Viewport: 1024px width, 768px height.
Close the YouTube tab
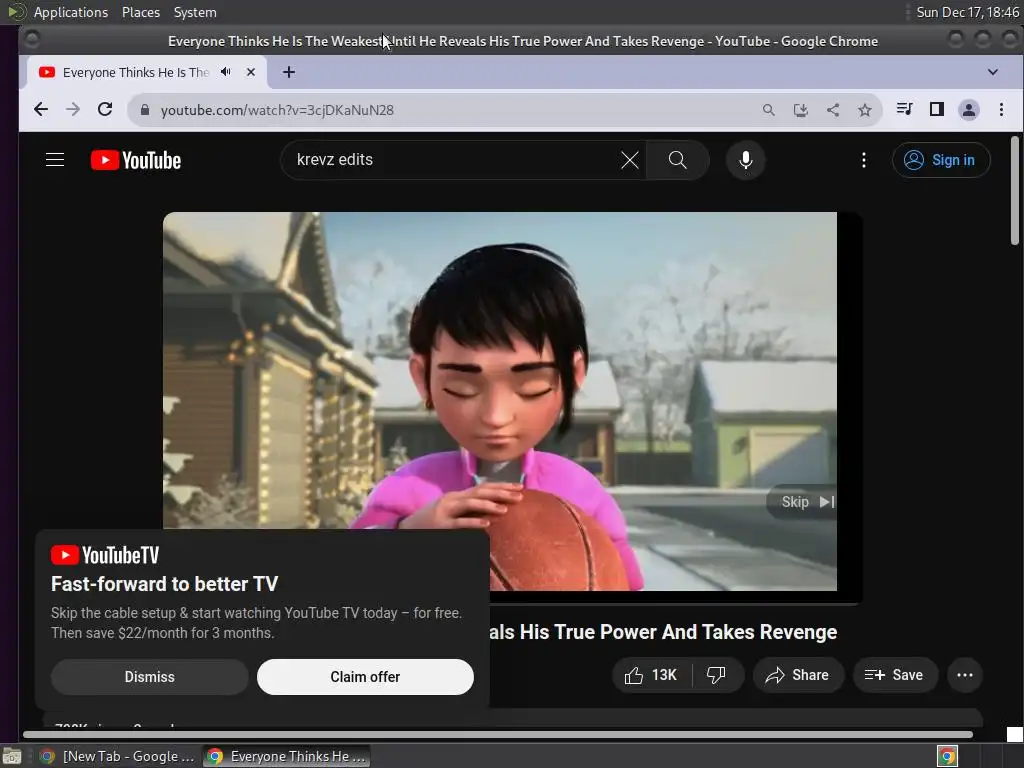tap(251, 72)
